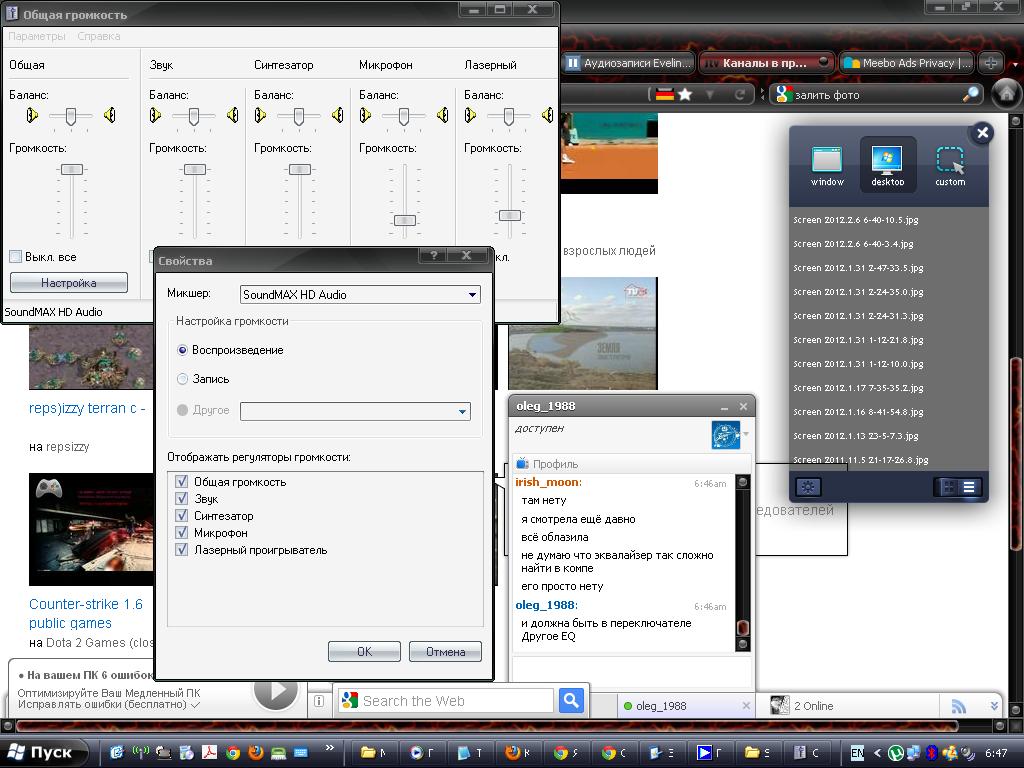The height and width of the screenshot is (768, 1024).
Task: Select the Запись radio button
Action: pos(182,379)
